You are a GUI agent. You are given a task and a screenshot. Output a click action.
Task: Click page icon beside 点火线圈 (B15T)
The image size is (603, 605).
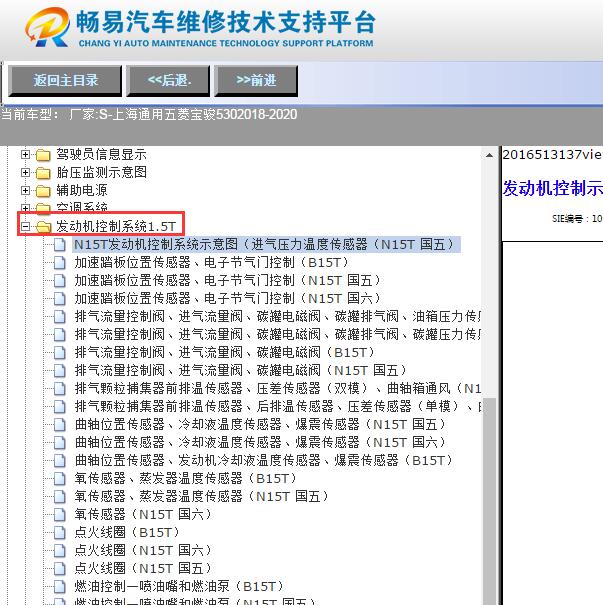click(59, 533)
